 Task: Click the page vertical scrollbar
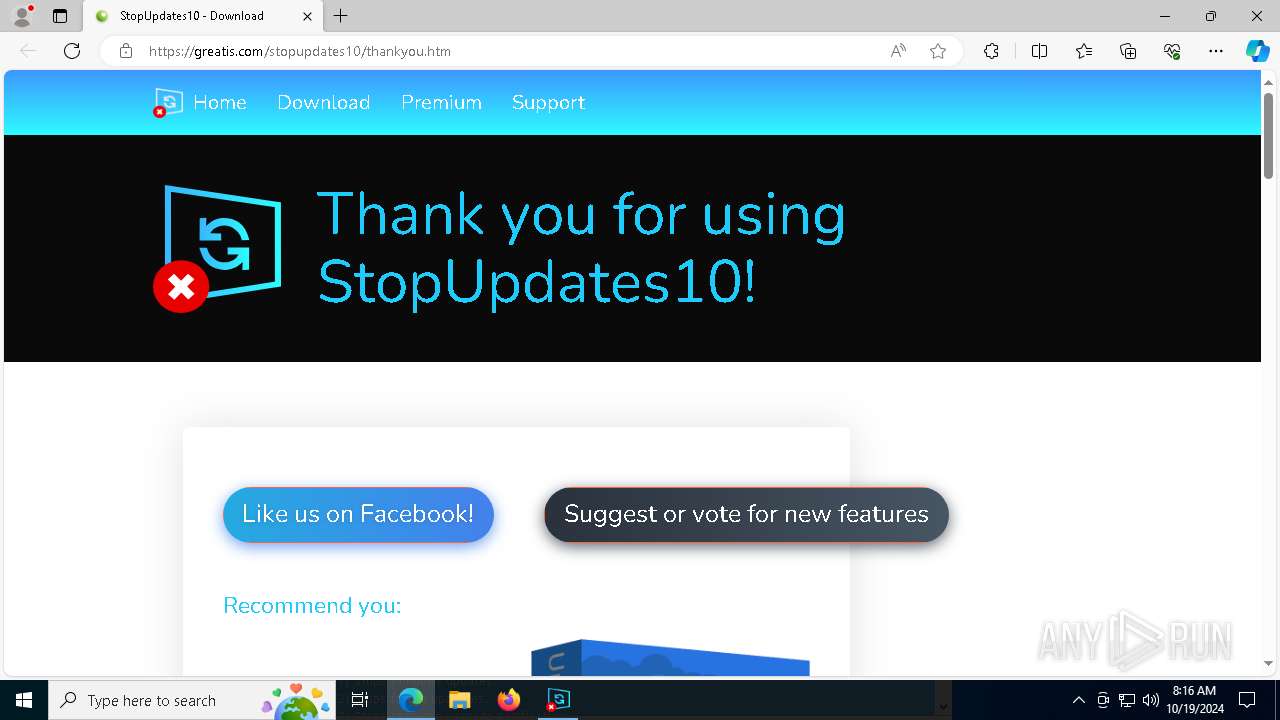tap(1268, 135)
